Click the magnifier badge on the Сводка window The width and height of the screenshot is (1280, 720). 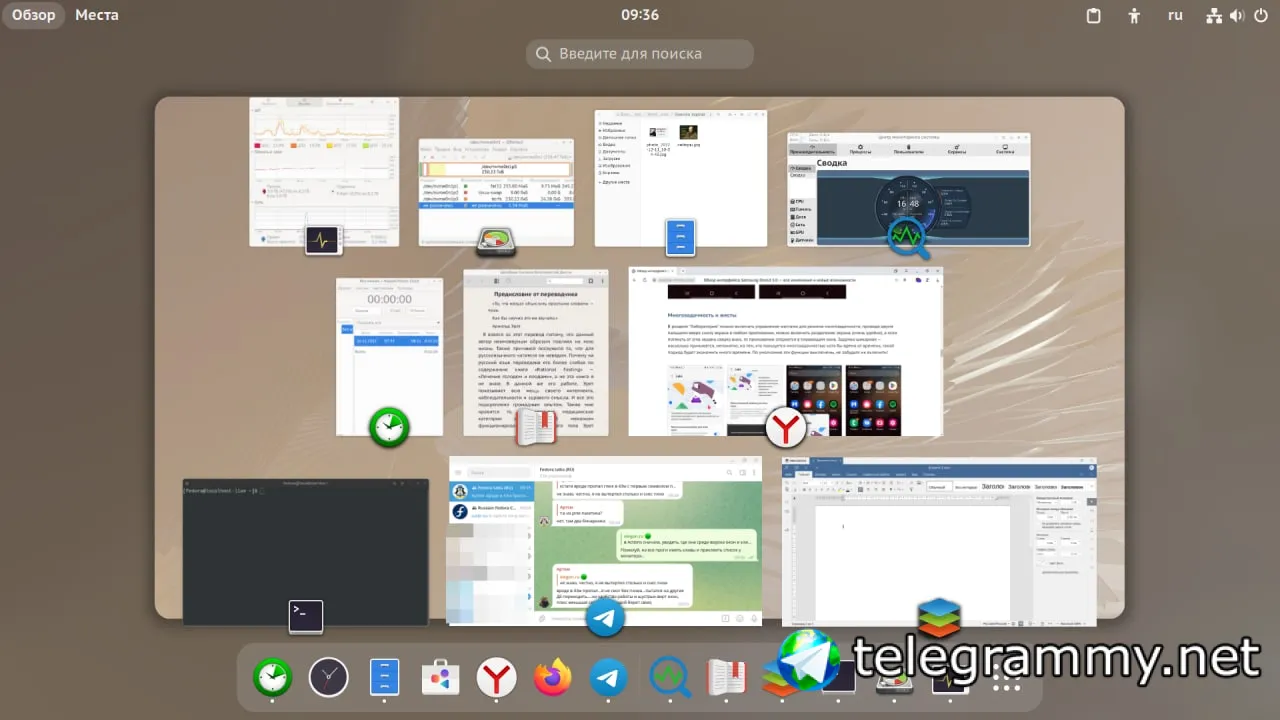(x=907, y=238)
